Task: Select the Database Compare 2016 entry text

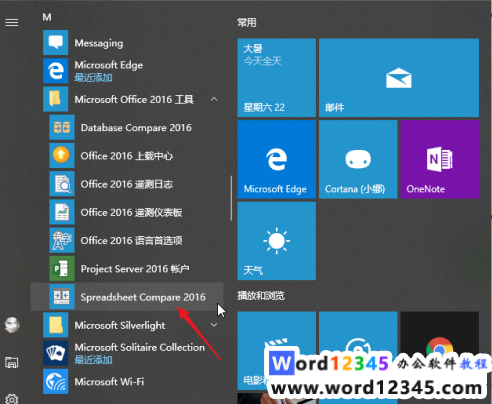Action: (x=136, y=128)
